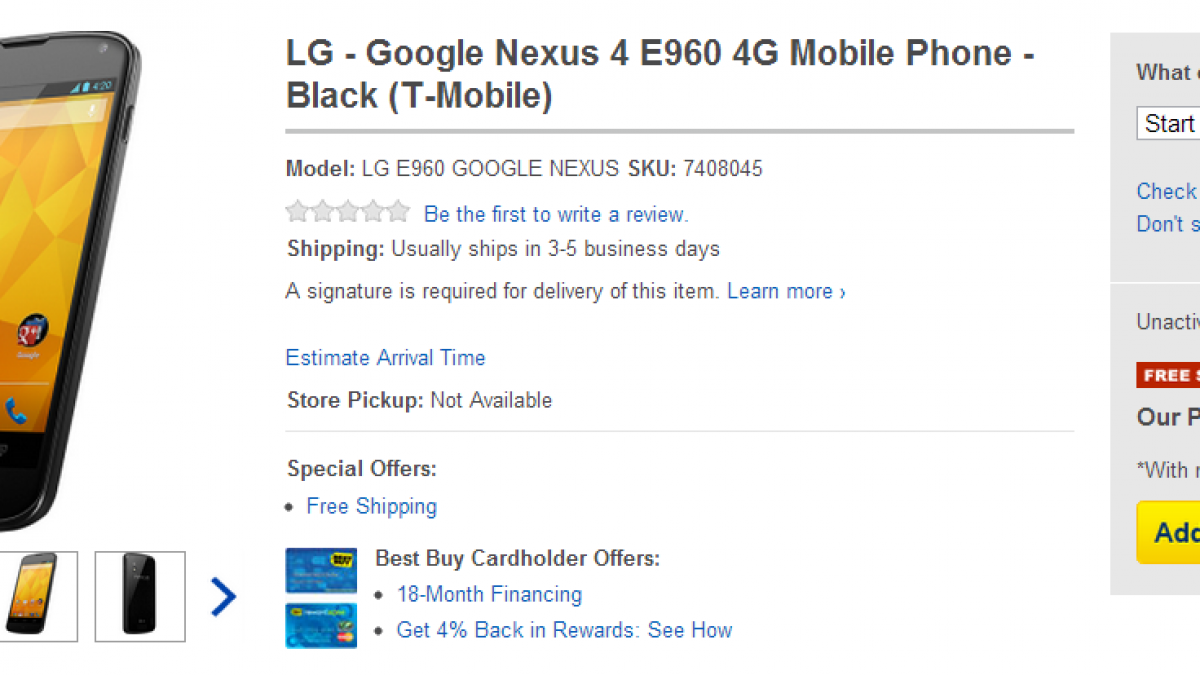This screenshot has height=675, width=1200.
Task: Click the first rating star
Action: tap(297, 212)
